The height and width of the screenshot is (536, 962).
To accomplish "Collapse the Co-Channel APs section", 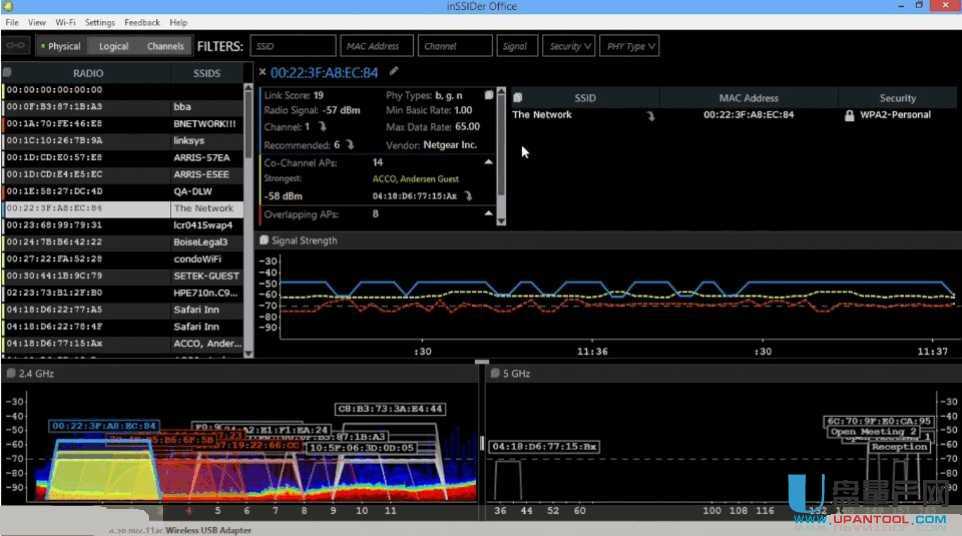I will point(488,162).
